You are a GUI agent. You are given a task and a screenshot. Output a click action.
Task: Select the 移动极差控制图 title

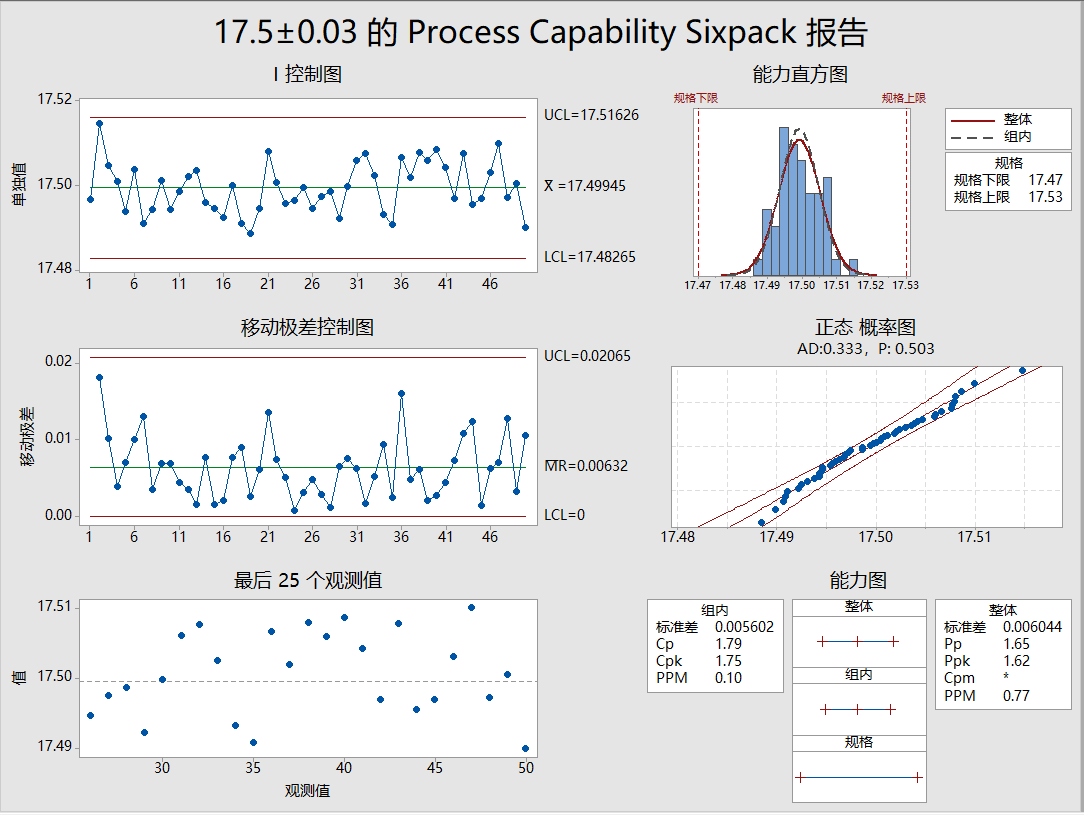coord(307,328)
